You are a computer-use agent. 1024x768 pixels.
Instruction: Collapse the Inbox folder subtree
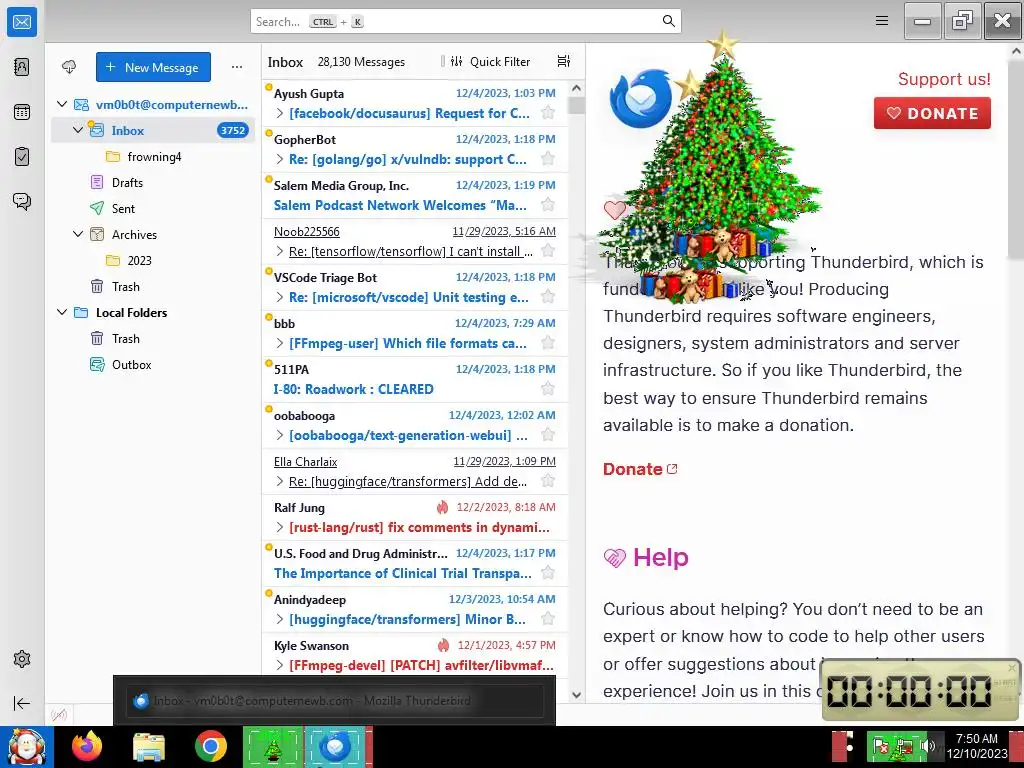(78, 130)
